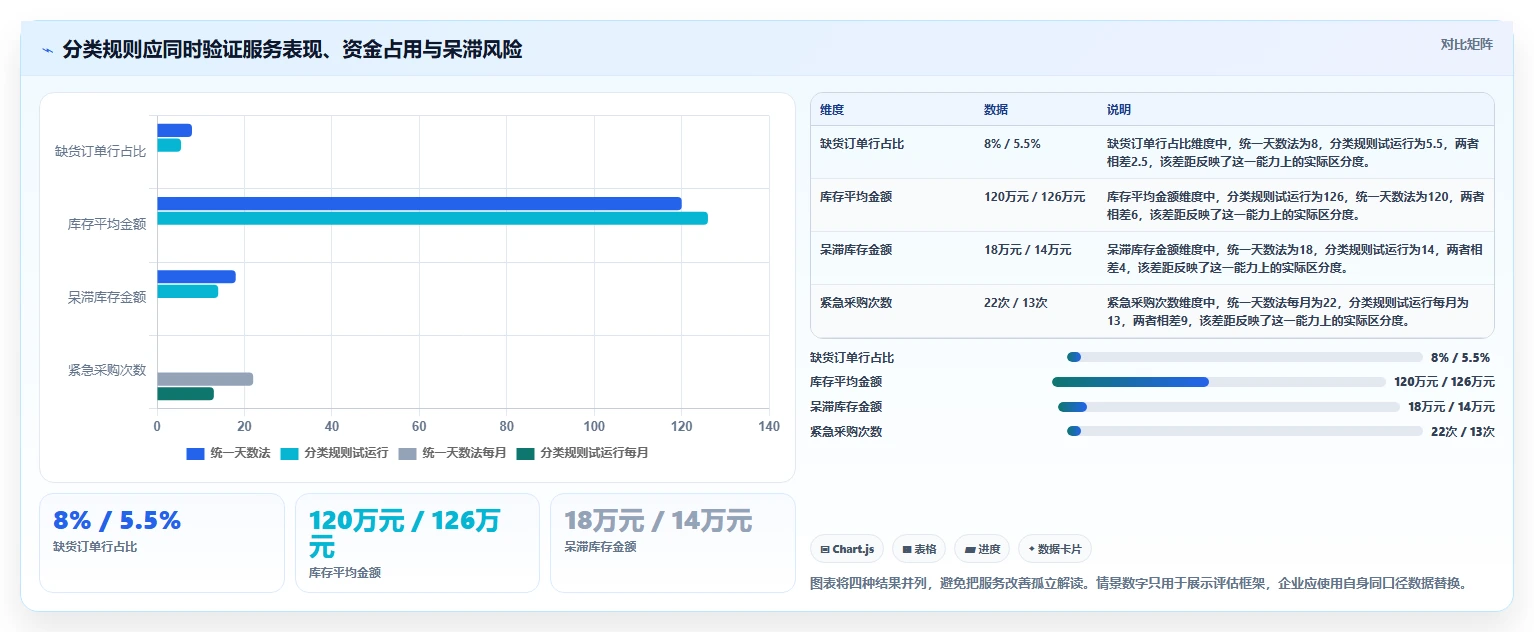
Task: Click the 对比矩阵 label in the header
Action: (1467, 44)
